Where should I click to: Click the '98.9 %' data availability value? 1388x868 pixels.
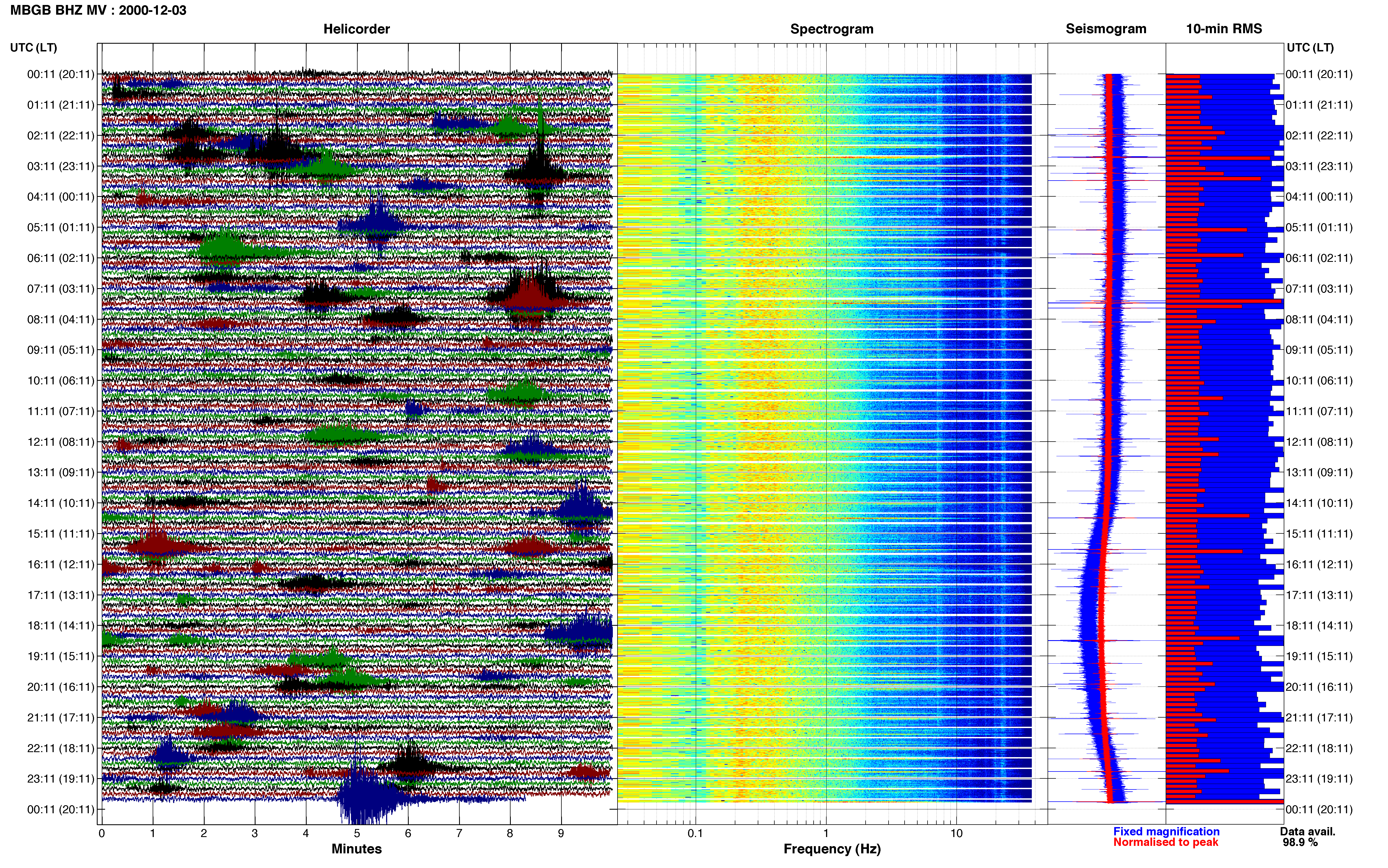1300,842
